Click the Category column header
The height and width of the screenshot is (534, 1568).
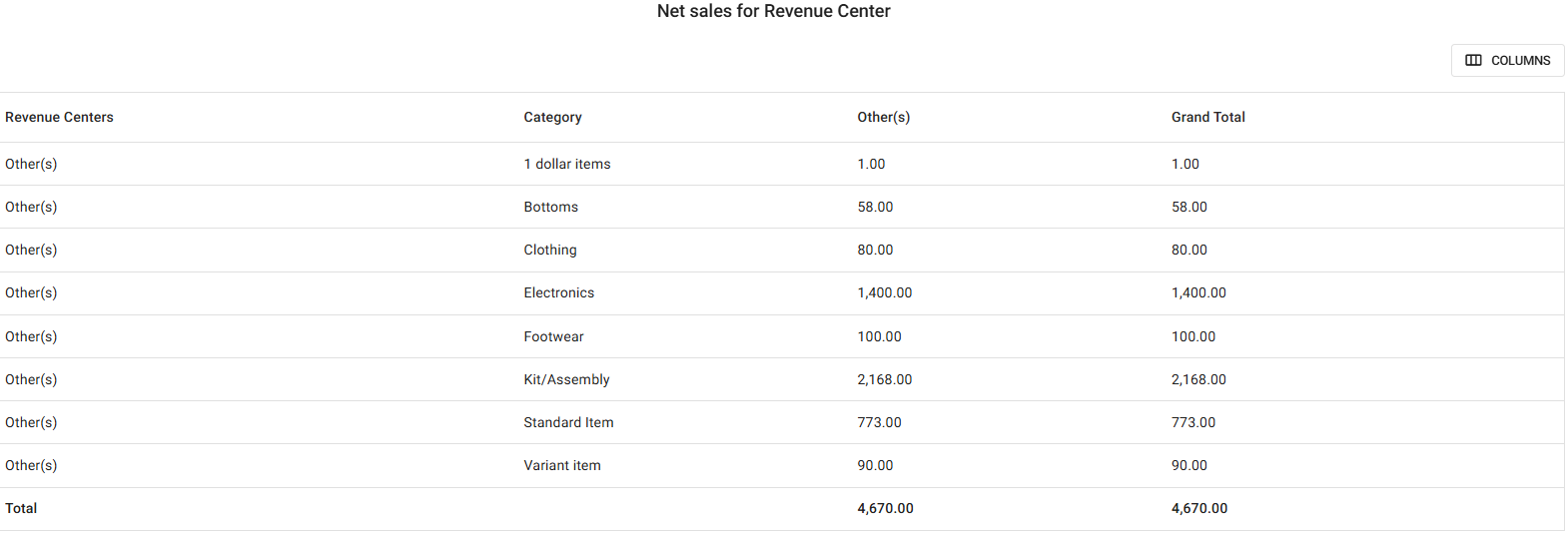click(x=552, y=118)
